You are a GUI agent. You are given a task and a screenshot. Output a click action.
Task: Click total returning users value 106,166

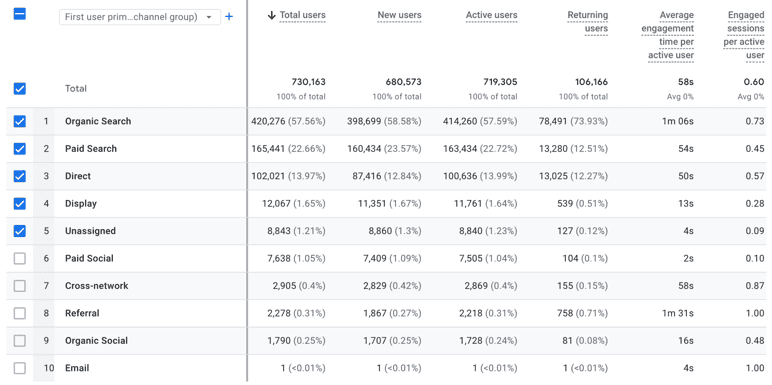(x=591, y=82)
